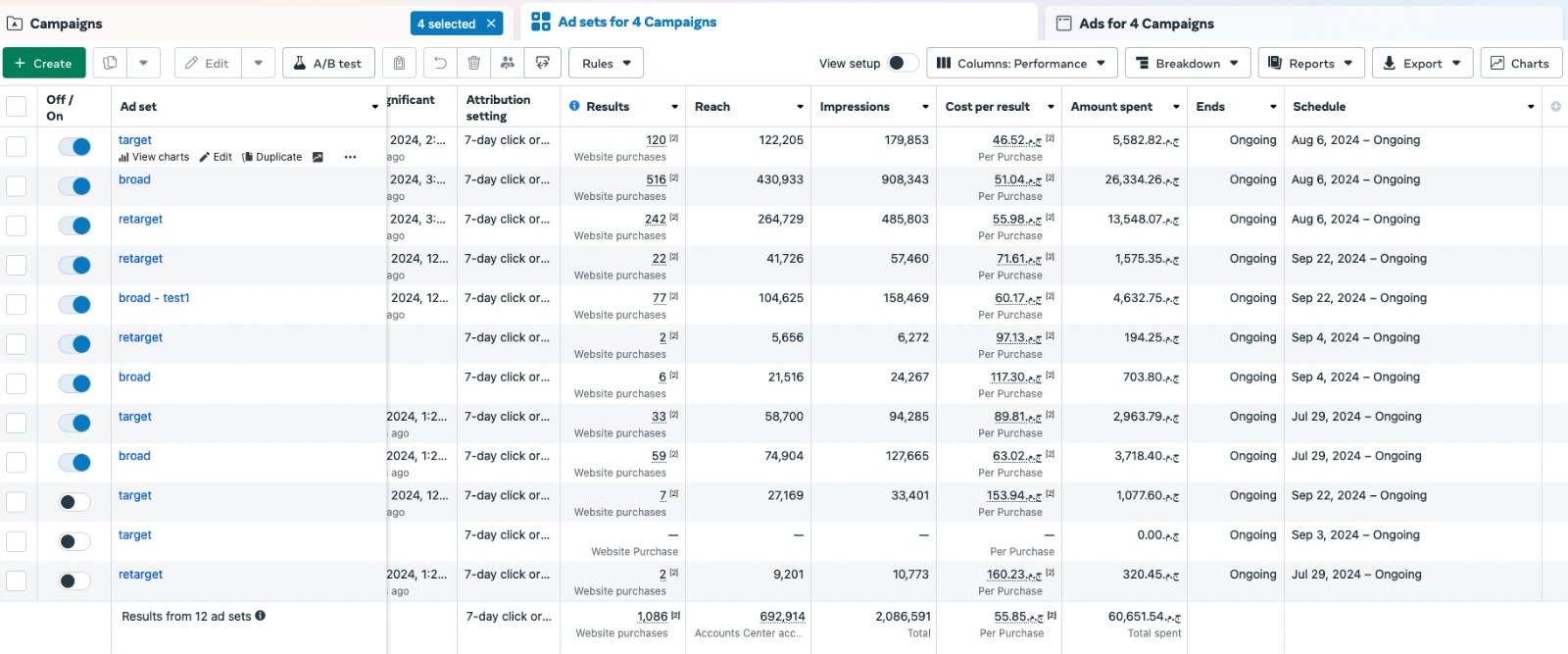Expand the Breakdown dropdown

[x=1187, y=63]
